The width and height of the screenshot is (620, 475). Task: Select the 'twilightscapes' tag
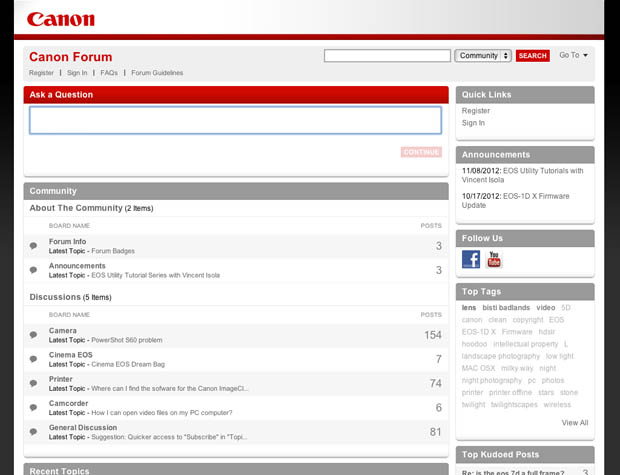514,405
